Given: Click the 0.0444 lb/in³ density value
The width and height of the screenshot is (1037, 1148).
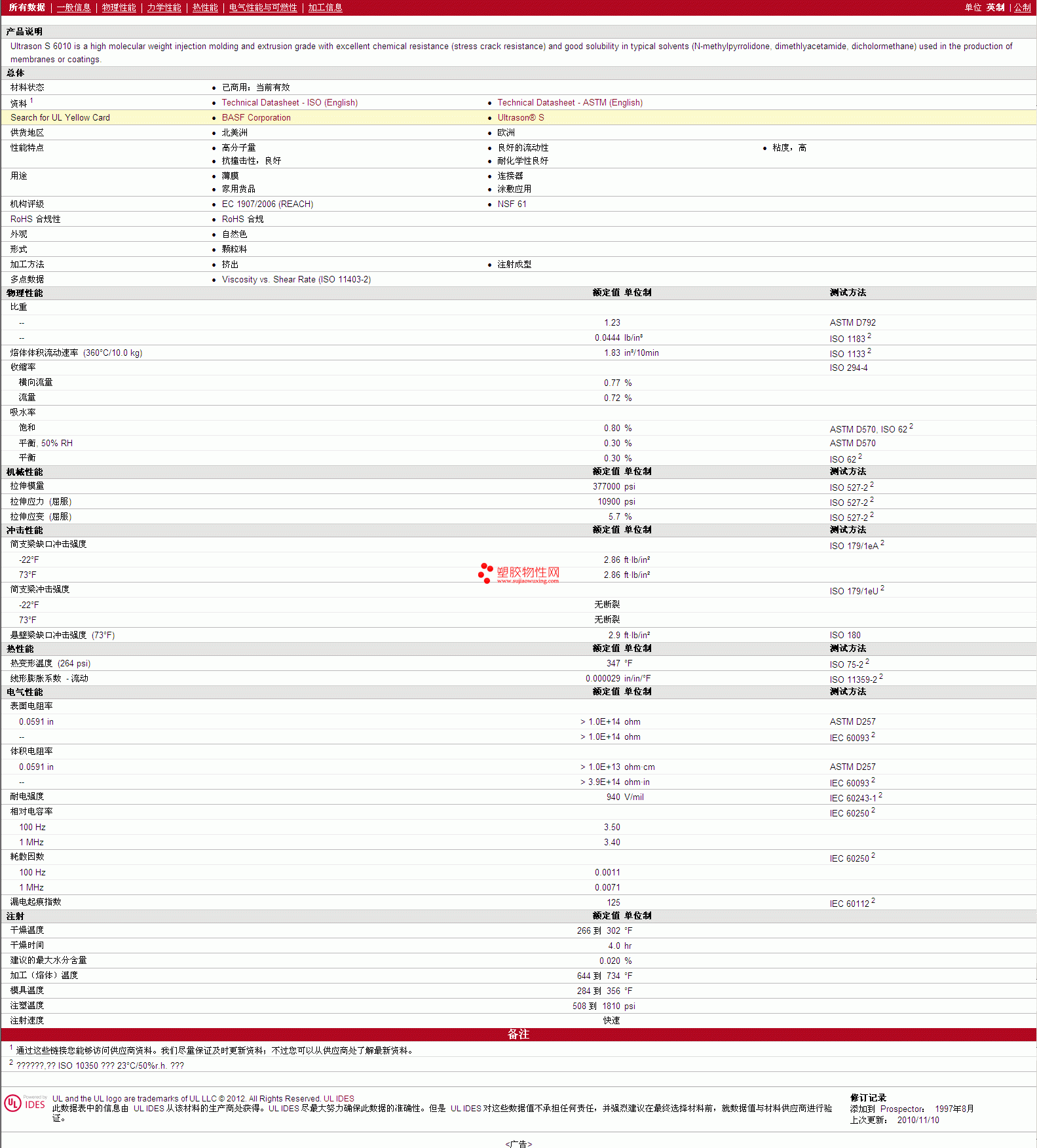Looking at the screenshot, I should [x=618, y=338].
